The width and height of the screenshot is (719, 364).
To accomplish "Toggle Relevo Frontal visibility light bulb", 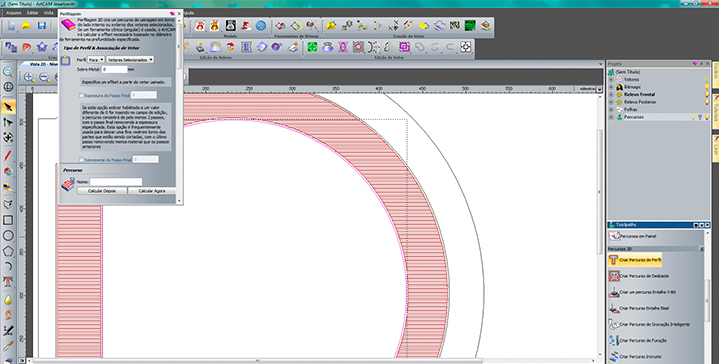I will [707, 94].
